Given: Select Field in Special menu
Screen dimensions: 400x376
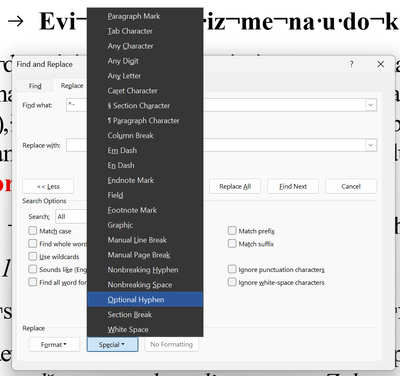Looking at the screenshot, I should tap(145, 195).
